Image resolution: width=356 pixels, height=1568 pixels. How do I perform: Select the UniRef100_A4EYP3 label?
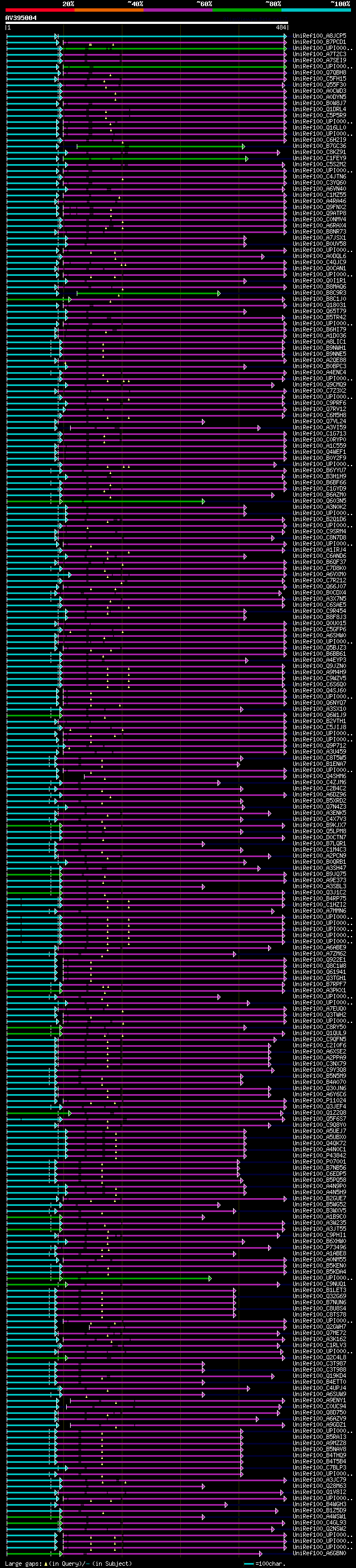click(319, 660)
